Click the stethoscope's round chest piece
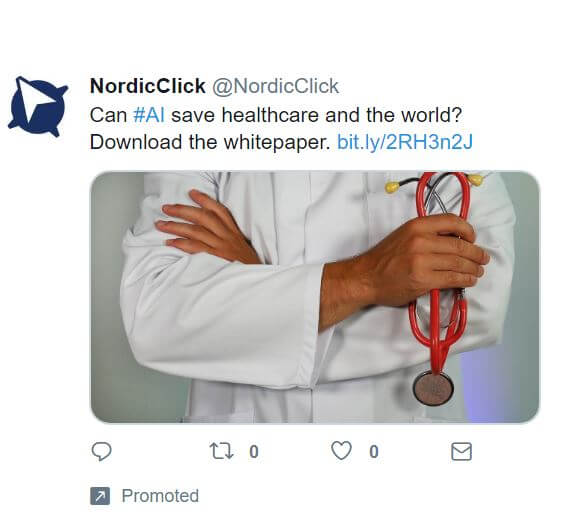The width and height of the screenshot is (586, 521). tap(433, 389)
